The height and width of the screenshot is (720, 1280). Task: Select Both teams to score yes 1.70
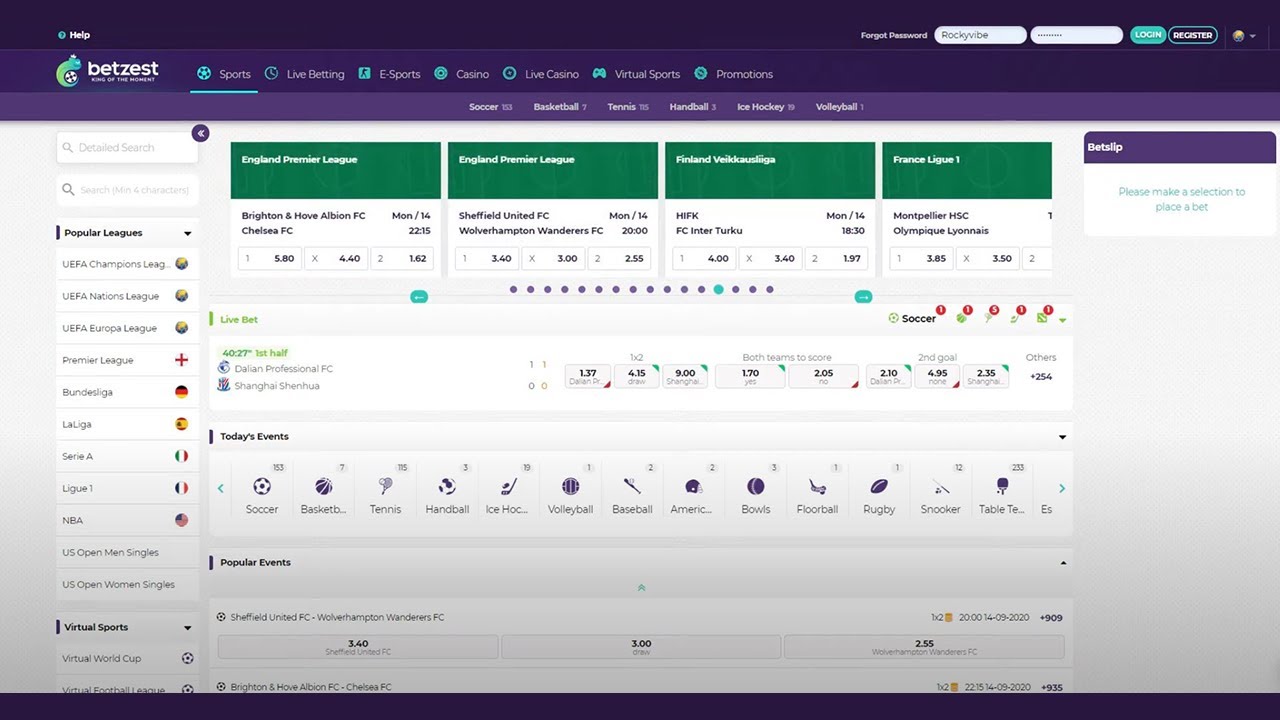pos(751,376)
